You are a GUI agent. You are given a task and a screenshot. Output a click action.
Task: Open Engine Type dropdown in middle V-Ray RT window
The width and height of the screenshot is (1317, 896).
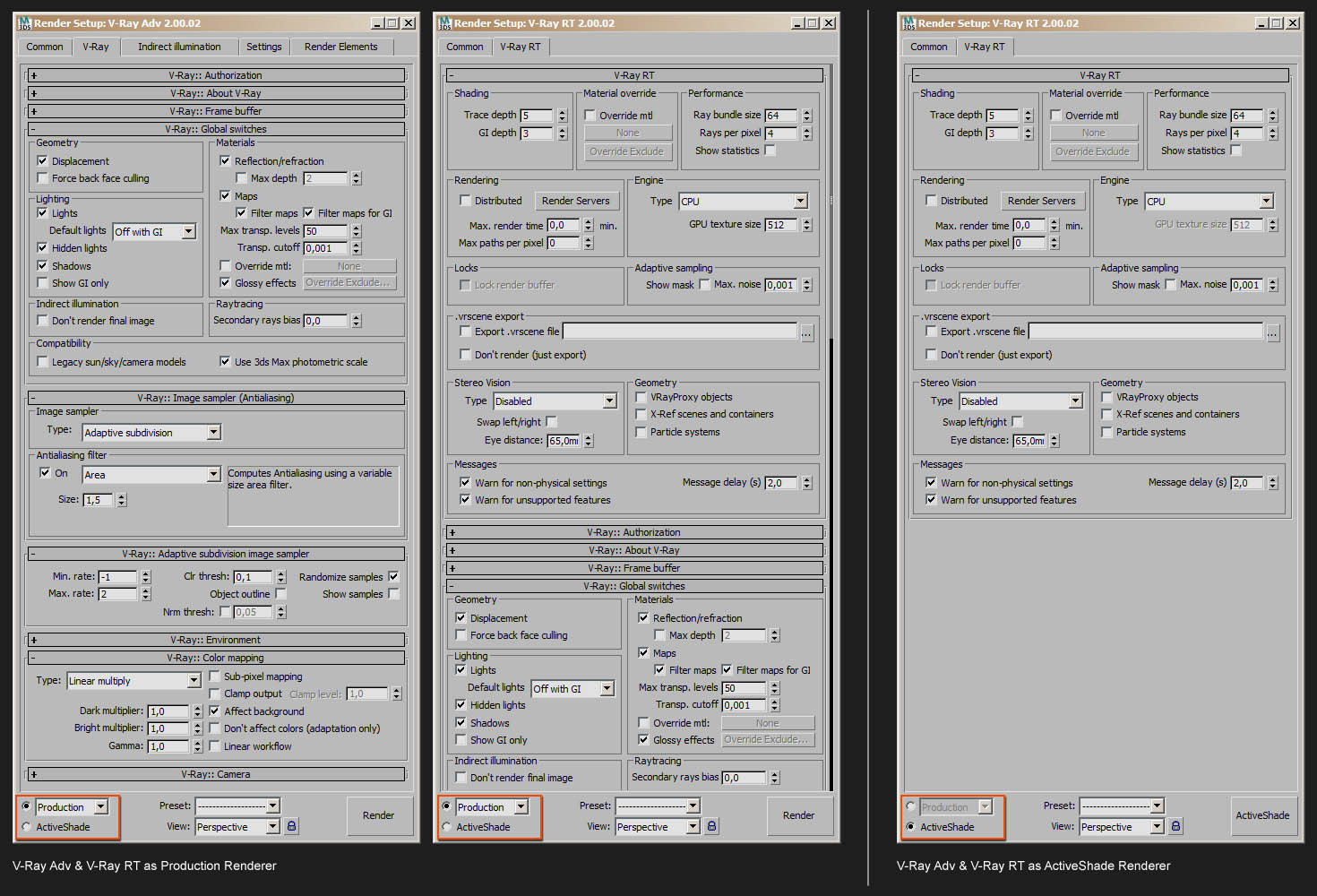(x=743, y=202)
